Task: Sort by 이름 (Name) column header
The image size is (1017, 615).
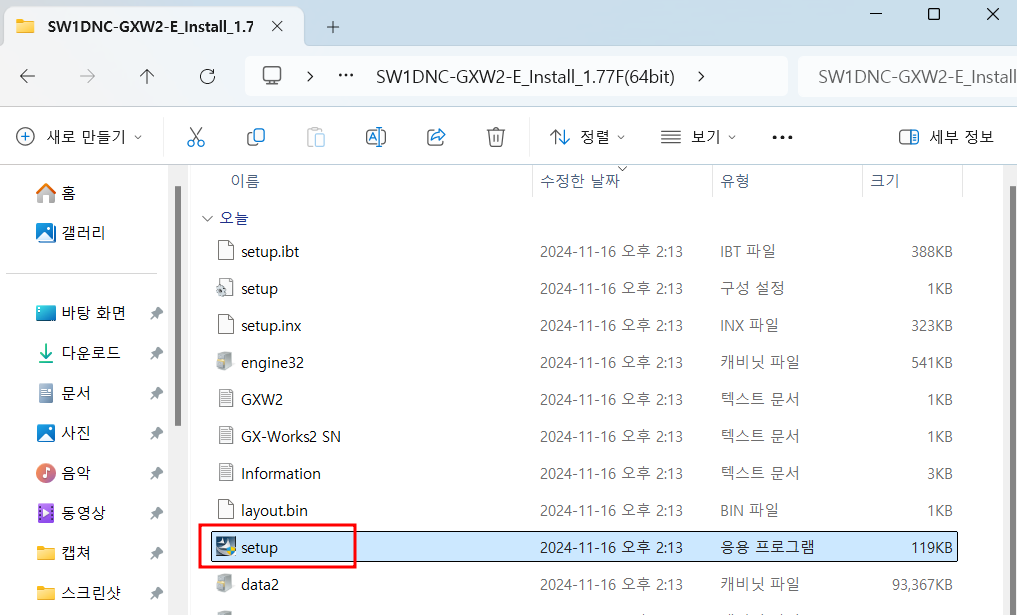Action: 245,181
